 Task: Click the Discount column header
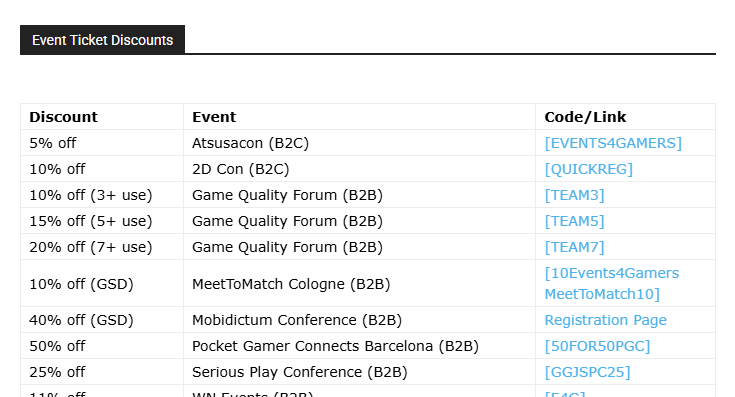[63, 117]
